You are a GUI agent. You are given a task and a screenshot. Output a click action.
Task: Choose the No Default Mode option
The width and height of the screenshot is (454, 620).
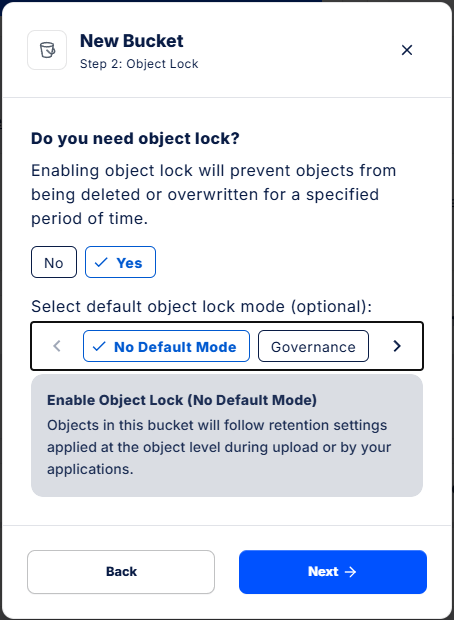tap(166, 346)
